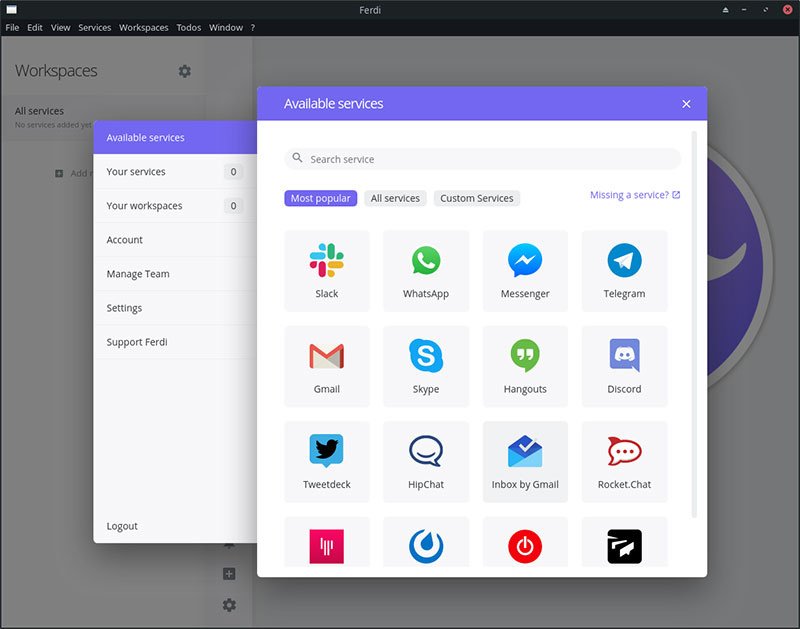Image resolution: width=800 pixels, height=629 pixels.
Task: Open the Workspaces menu in menu bar
Action: (x=144, y=28)
